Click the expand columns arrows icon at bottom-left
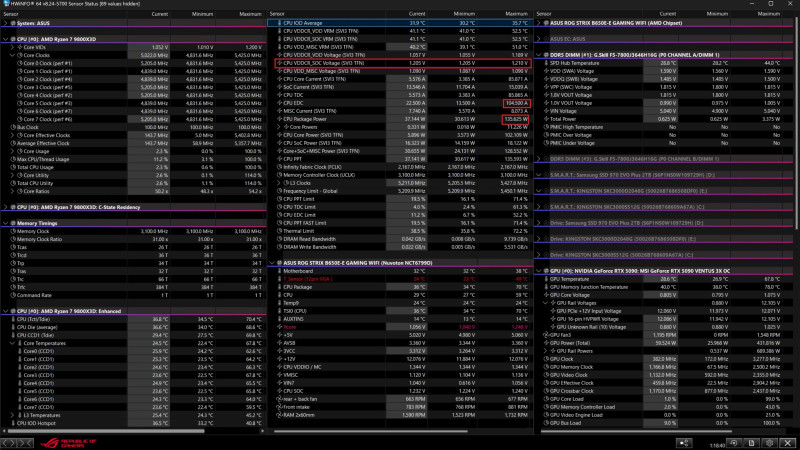800x450 pixels. [x=9, y=442]
